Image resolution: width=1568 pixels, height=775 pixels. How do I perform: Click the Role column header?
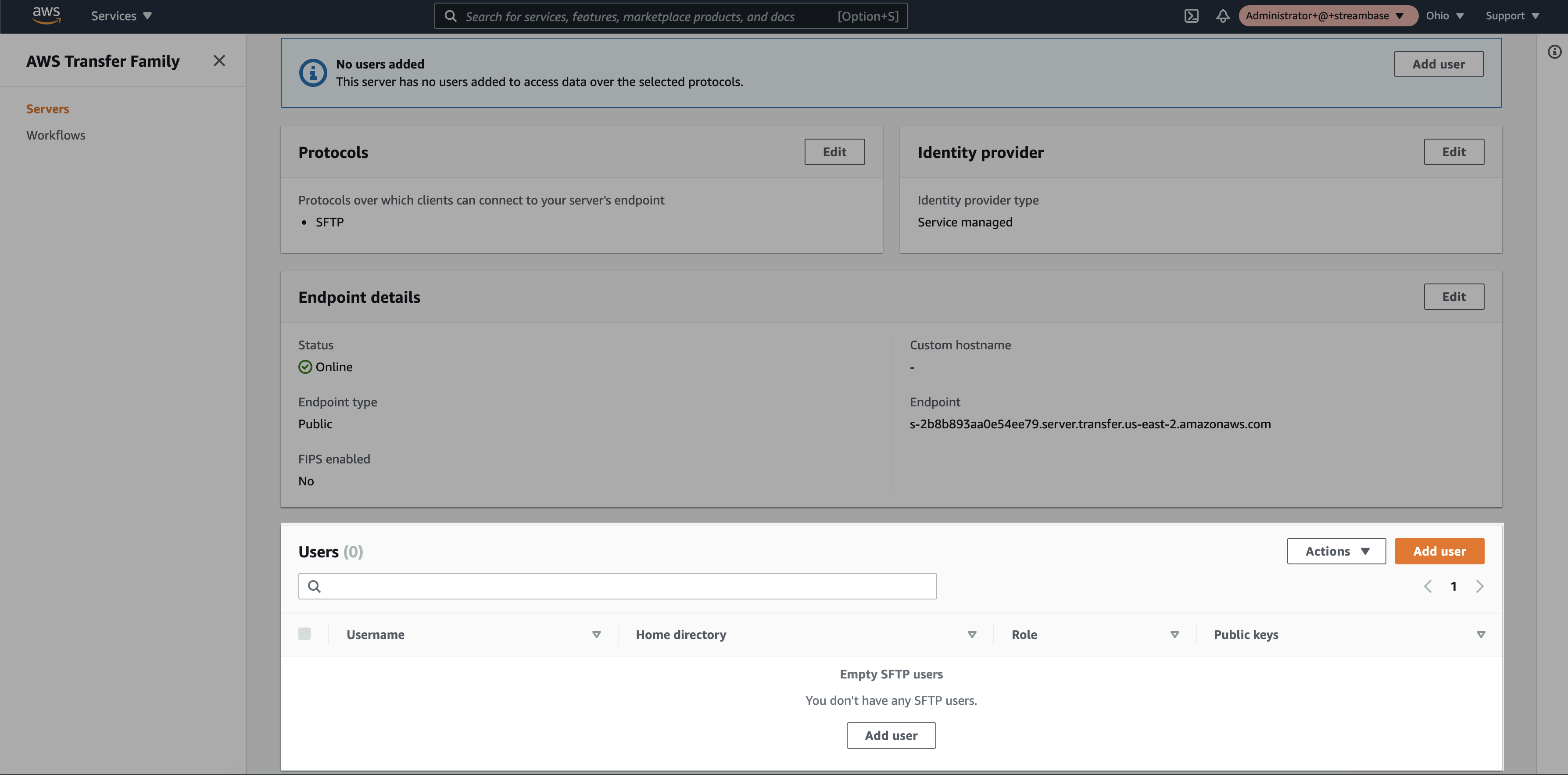click(x=1024, y=635)
